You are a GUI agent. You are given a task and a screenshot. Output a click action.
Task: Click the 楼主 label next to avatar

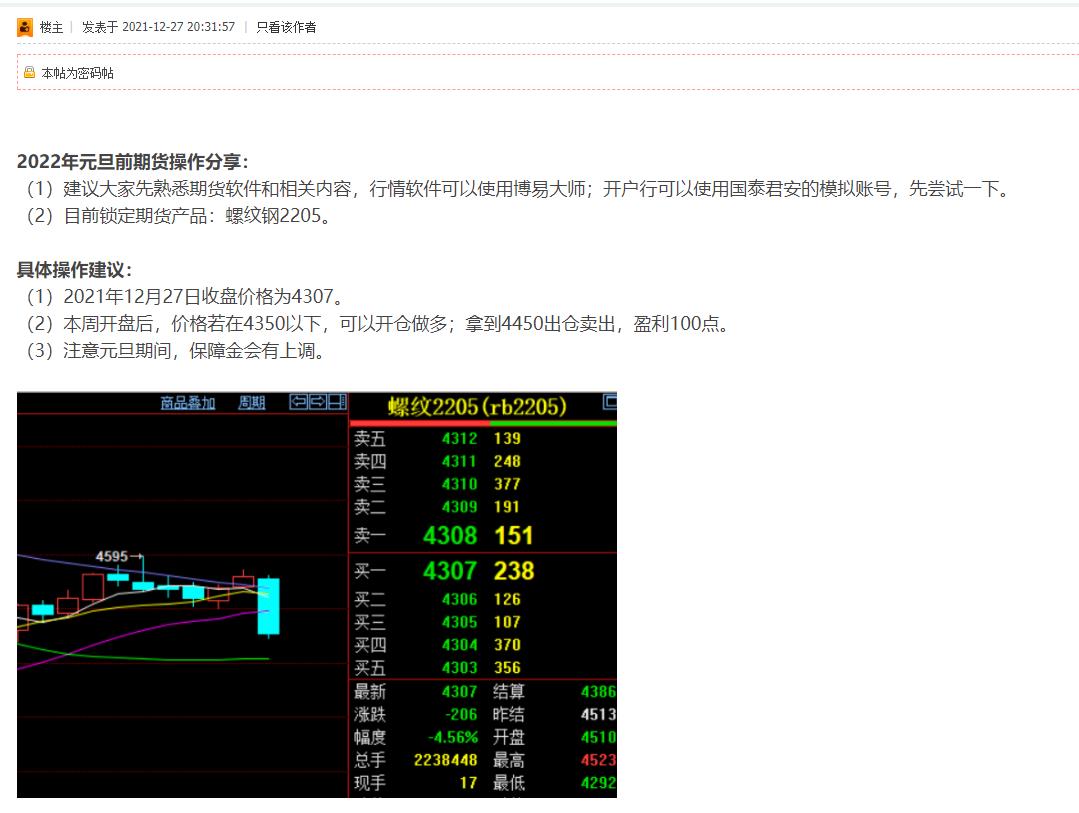click(x=51, y=27)
